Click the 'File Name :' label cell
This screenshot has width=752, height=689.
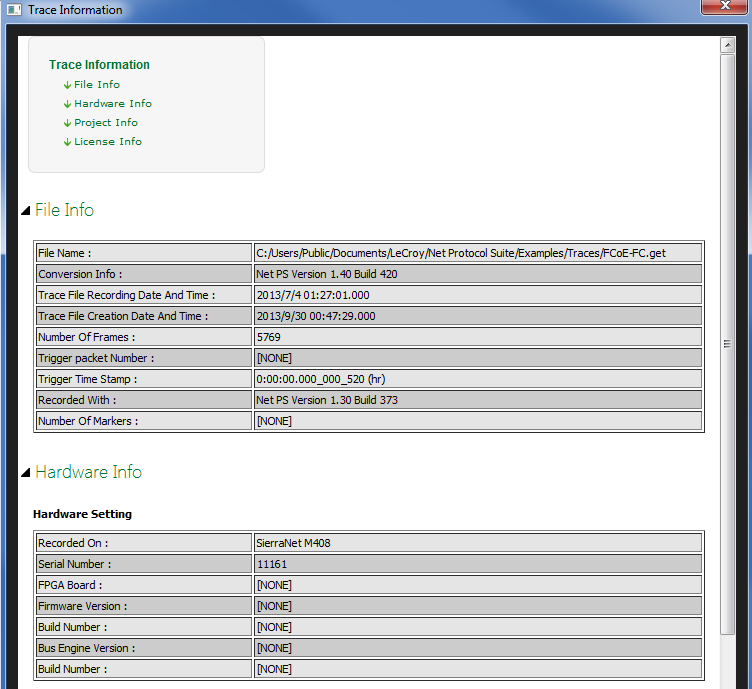click(x=144, y=253)
